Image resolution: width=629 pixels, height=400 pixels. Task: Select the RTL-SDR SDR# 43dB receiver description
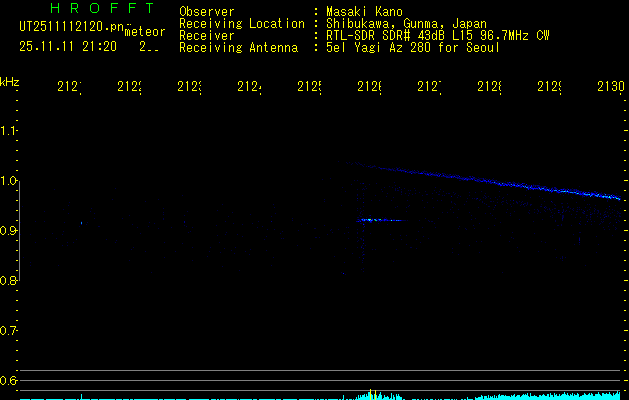(x=438, y=36)
